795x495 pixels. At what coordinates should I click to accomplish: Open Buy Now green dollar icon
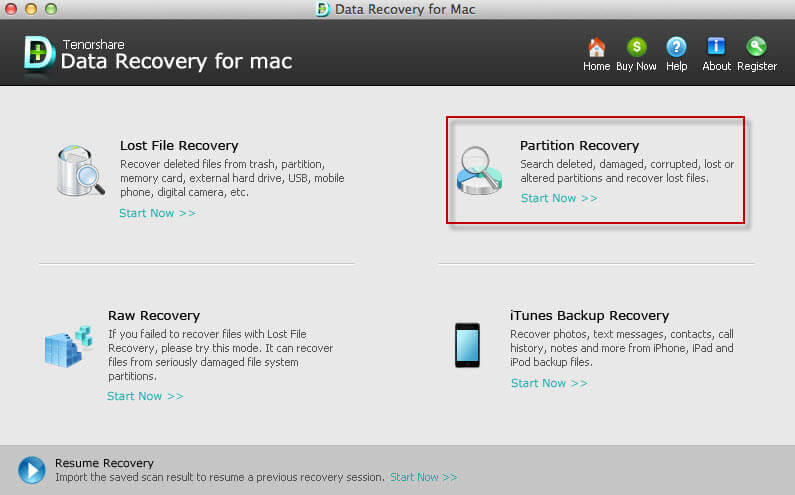(x=636, y=47)
